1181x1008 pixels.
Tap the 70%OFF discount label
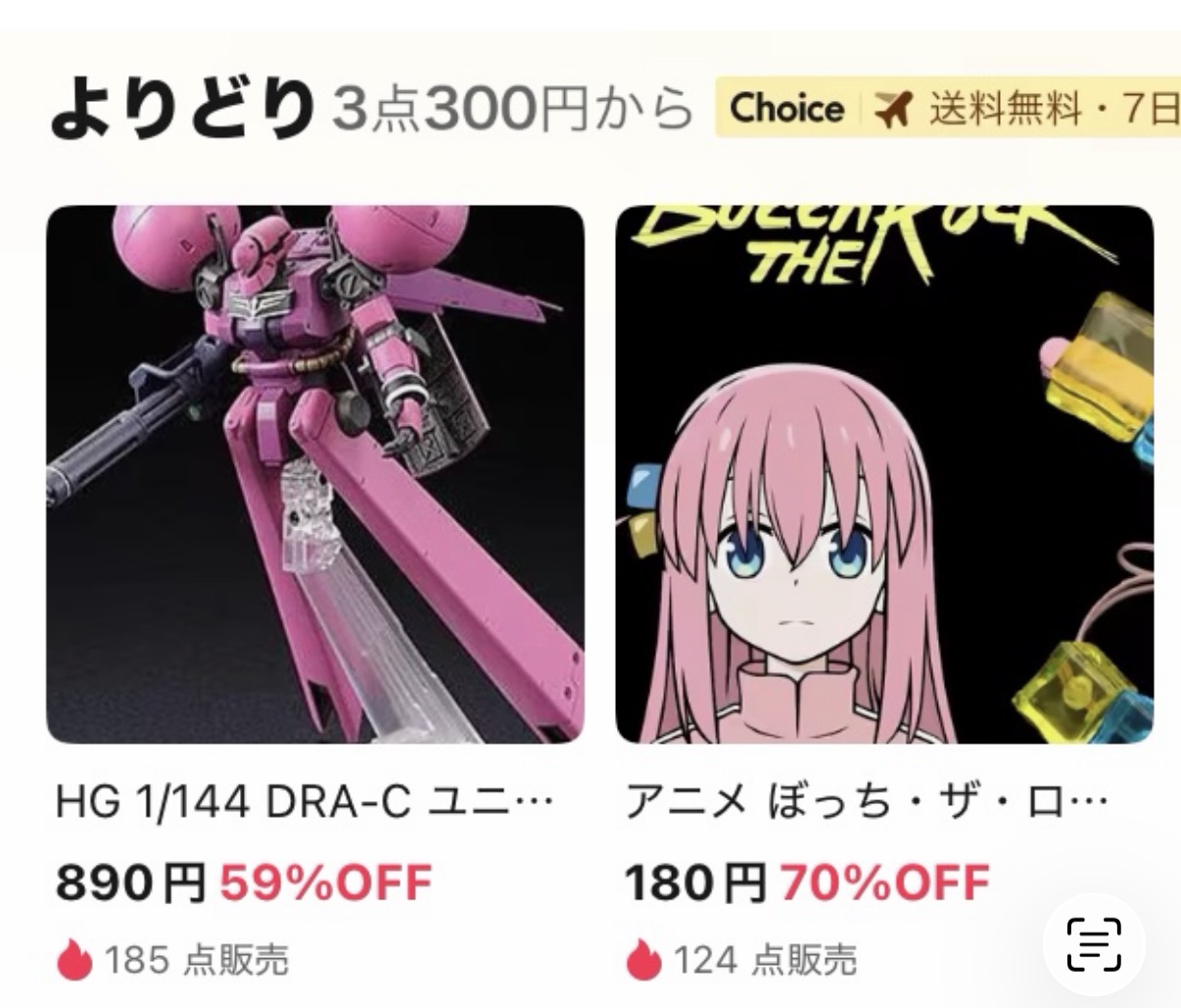point(885,882)
